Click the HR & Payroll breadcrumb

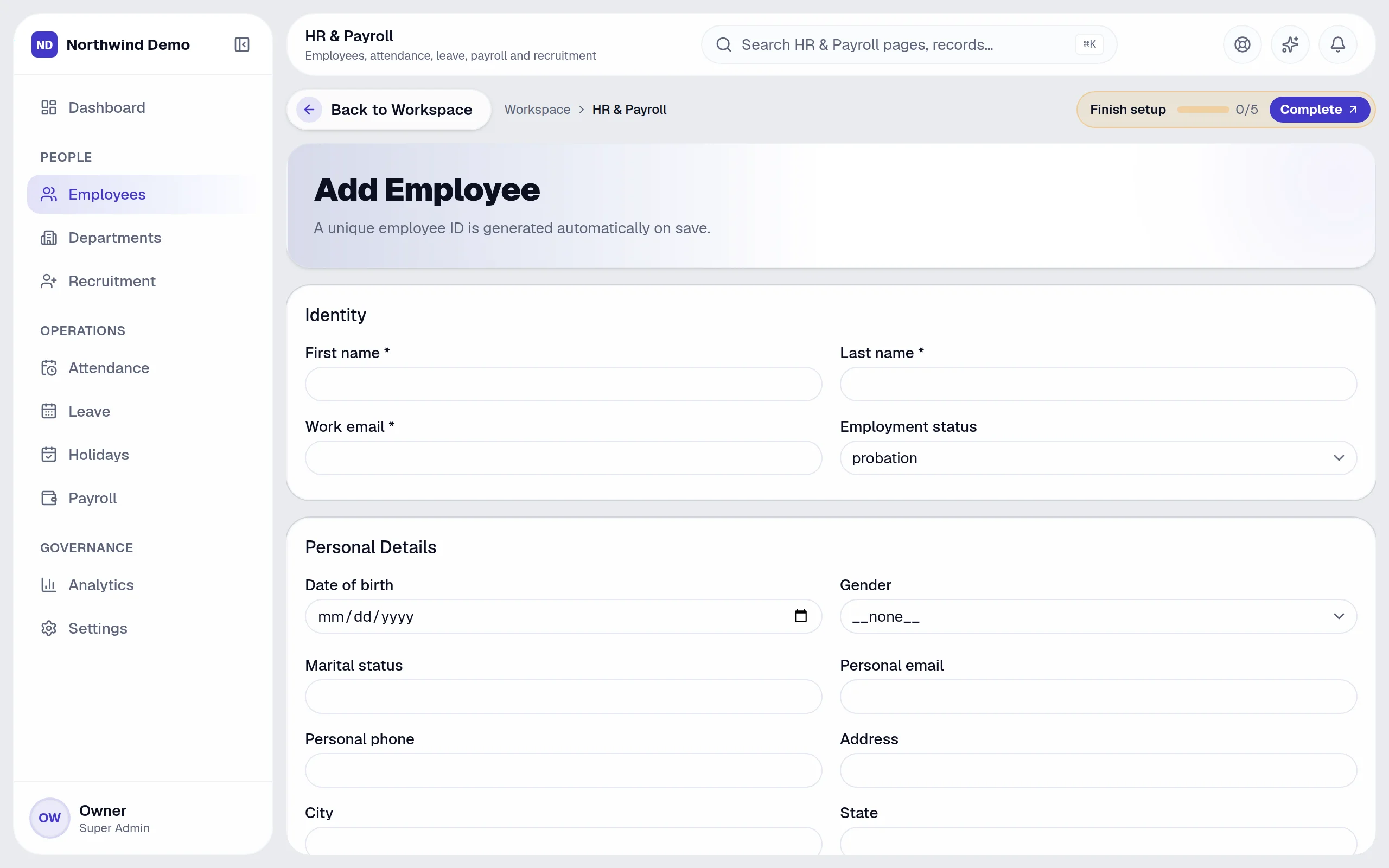[629, 110]
